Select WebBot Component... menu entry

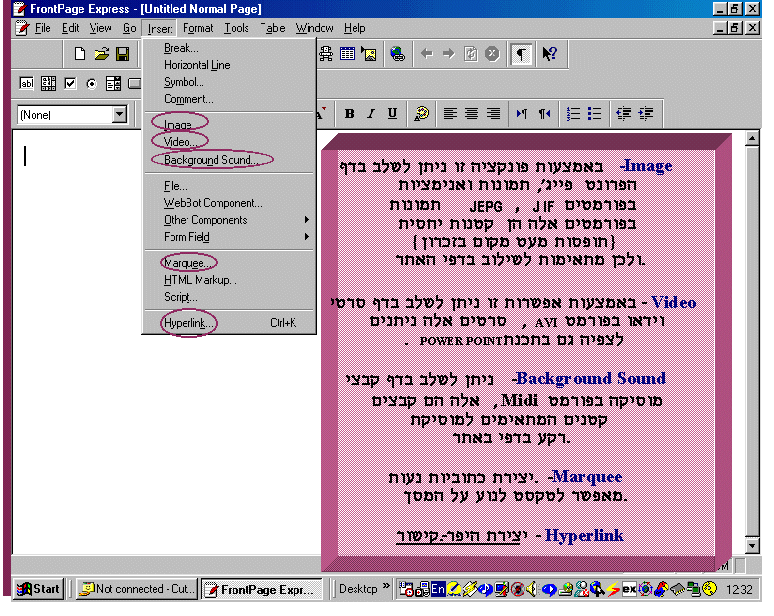230,203
